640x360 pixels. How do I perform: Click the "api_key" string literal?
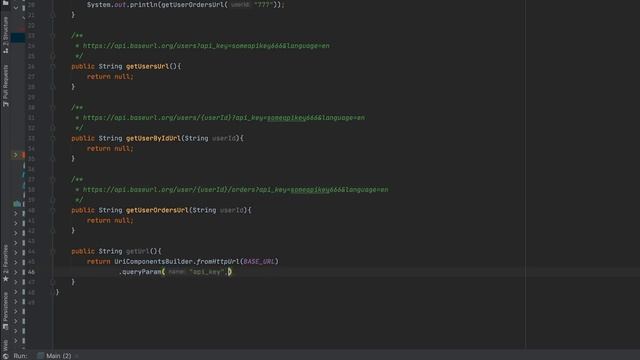pyautogui.click(x=207, y=272)
